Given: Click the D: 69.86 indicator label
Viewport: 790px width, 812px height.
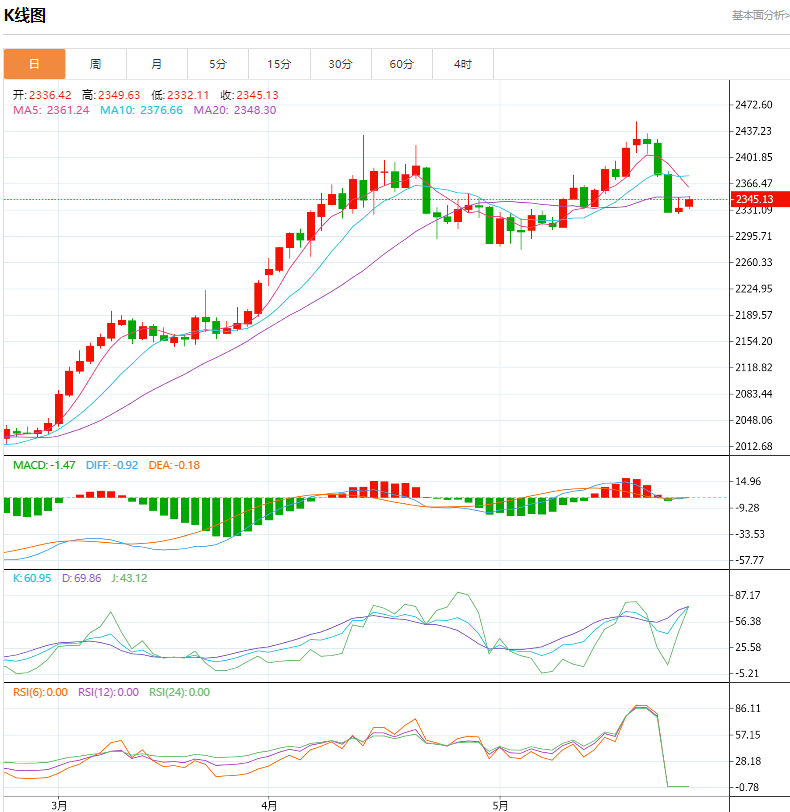Looking at the screenshot, I should coord(82,578).
